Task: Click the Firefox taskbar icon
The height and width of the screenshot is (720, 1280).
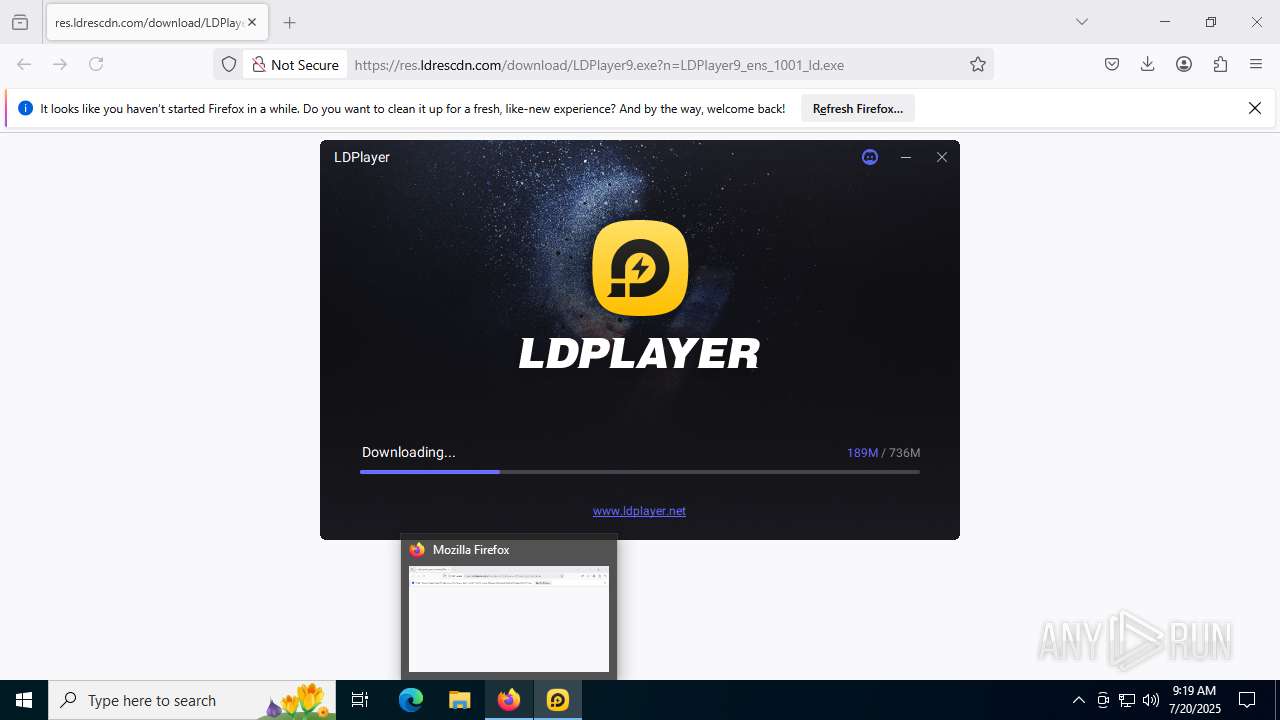Action: tap(509, 700)
